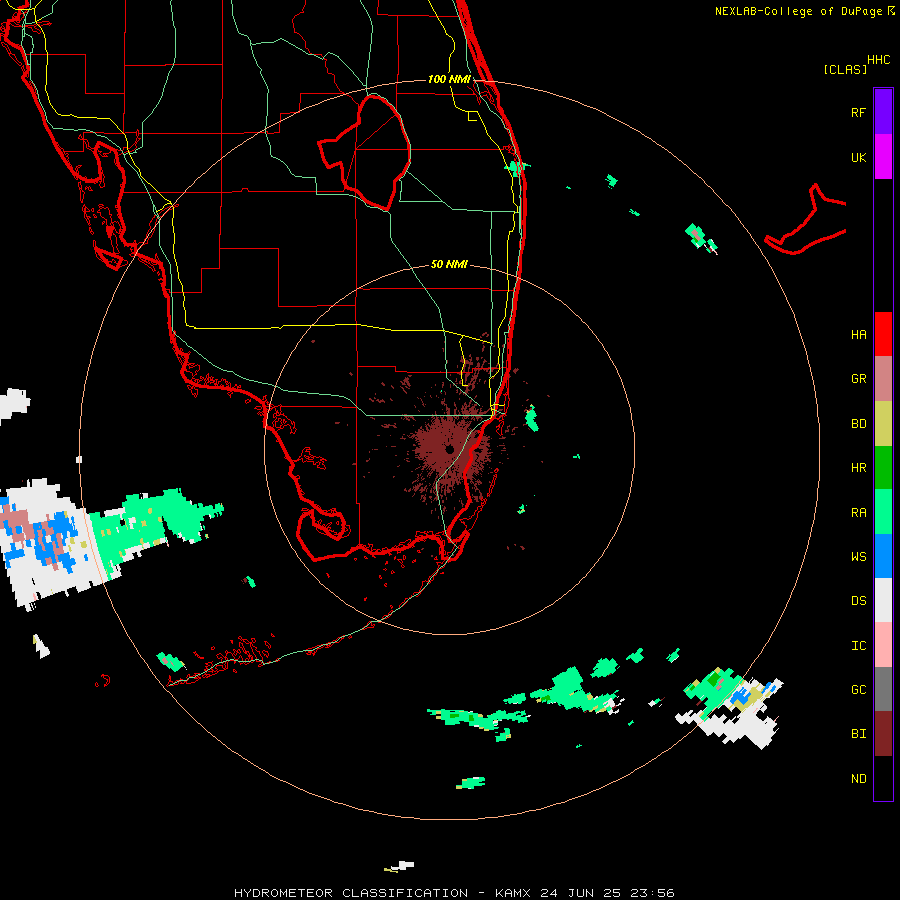Click the 'GC' legend label
Screen dimensions: 900x900
coord(859,690)
